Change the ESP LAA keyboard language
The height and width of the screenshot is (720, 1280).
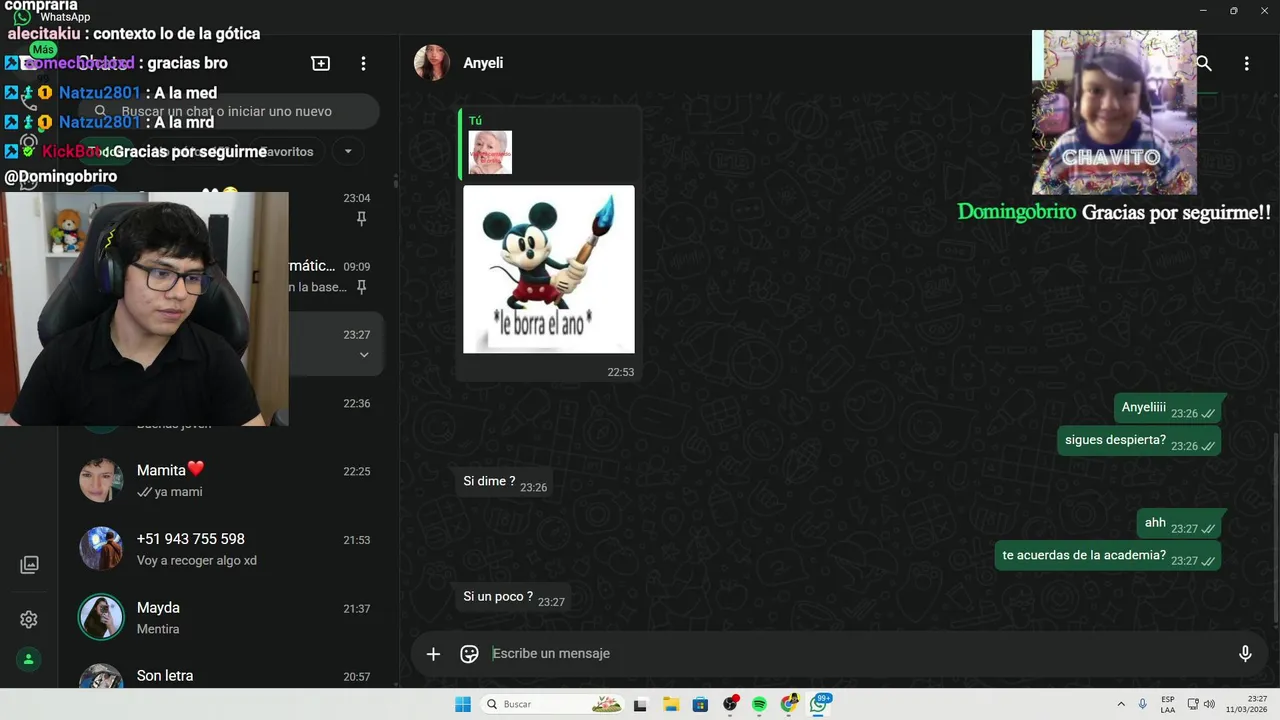tap(1168, 704)
